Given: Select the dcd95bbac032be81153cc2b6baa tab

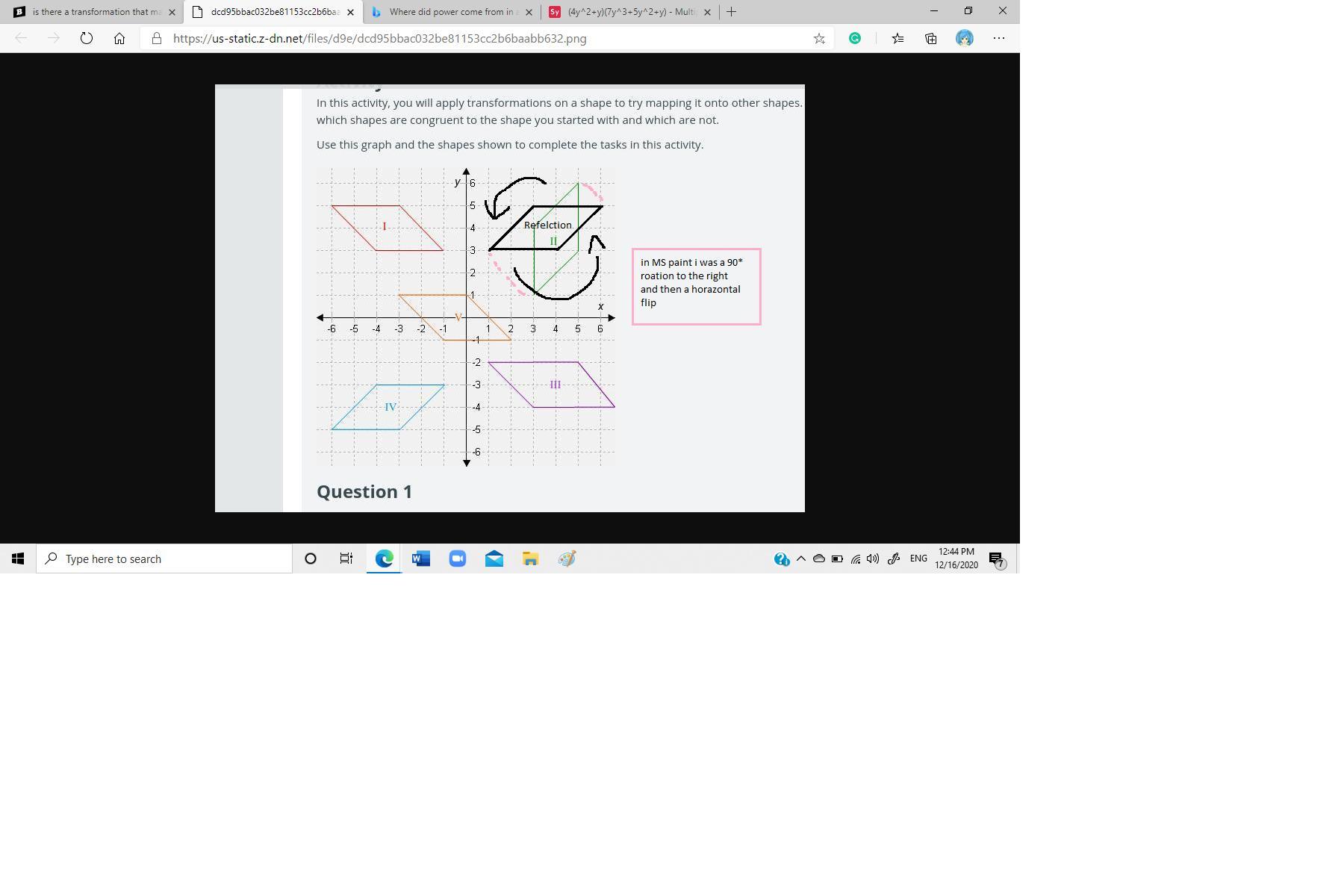Looking at the screenshot, I should (273, 12).
